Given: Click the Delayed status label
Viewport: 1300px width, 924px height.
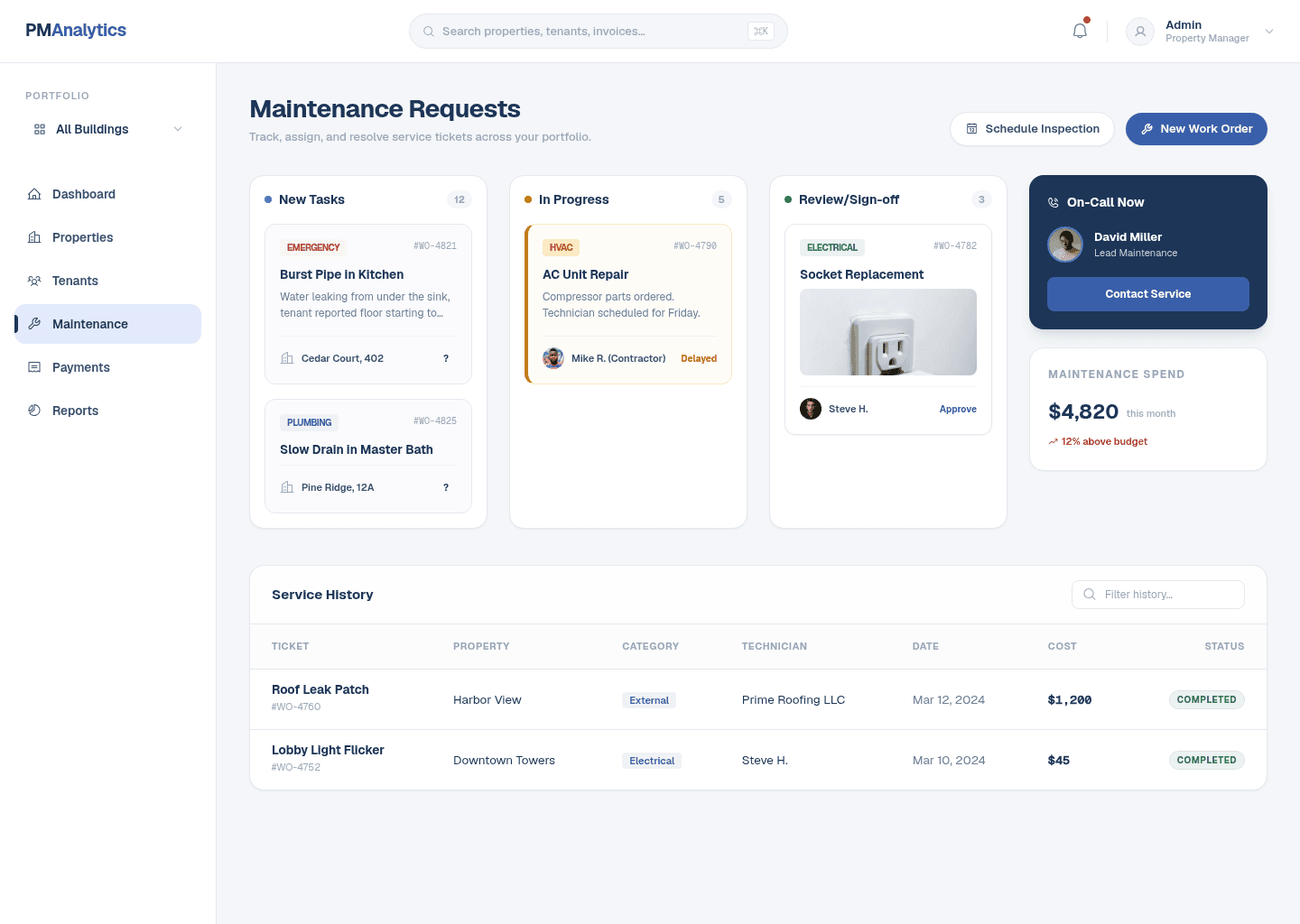Looking at the screenshot, I should [x=699, y=358].
